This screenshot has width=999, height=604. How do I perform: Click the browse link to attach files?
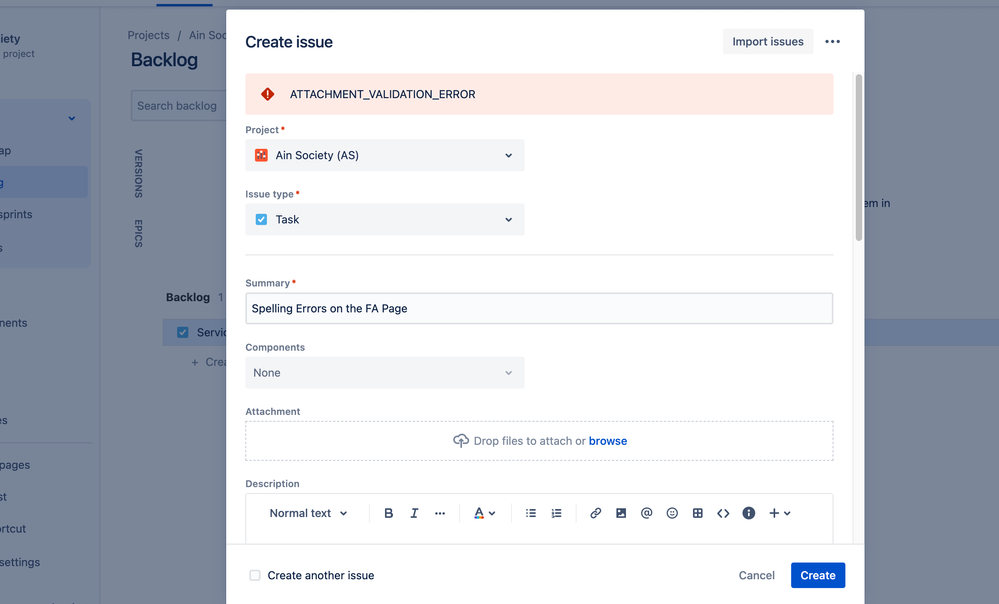608,441
